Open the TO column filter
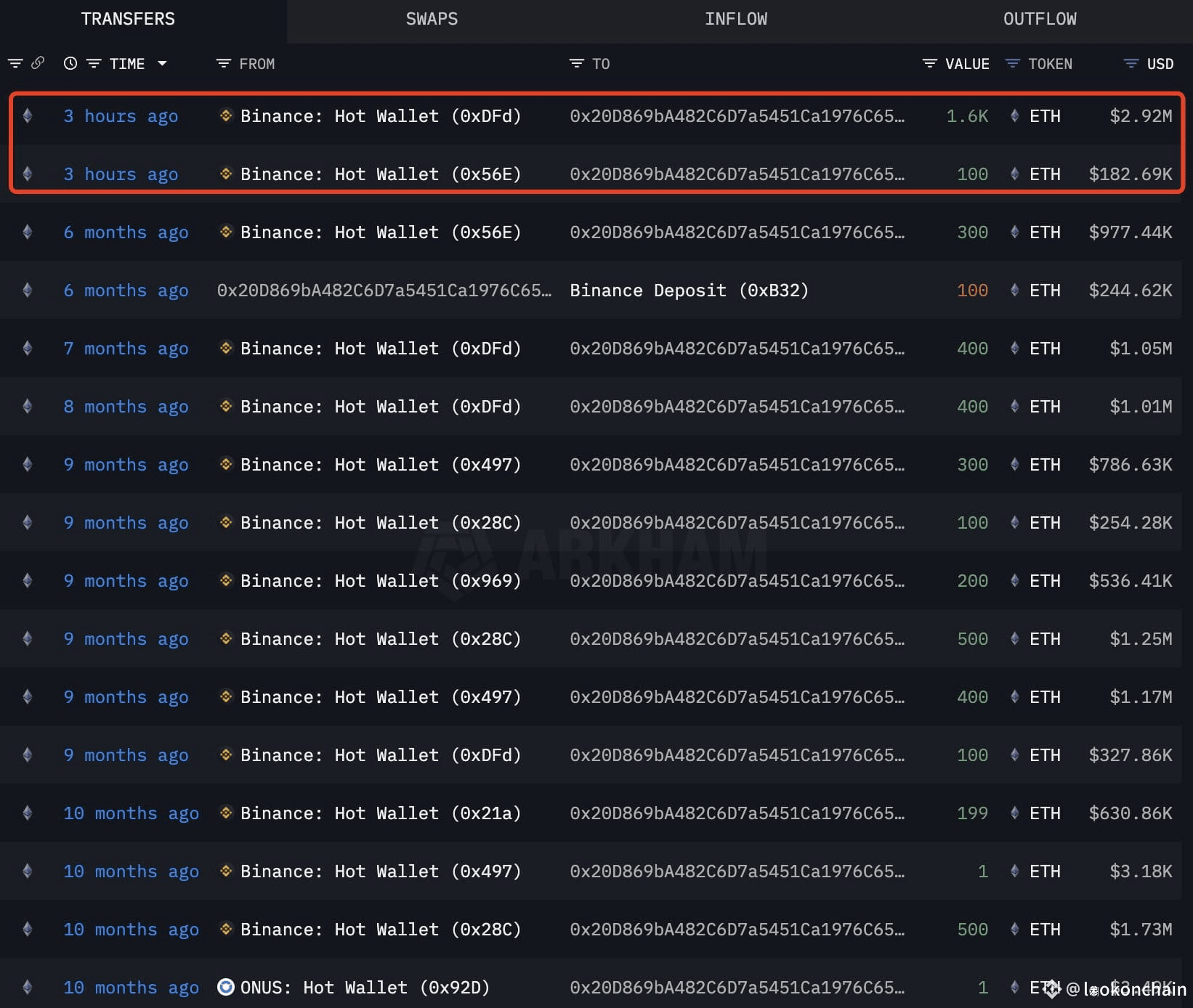The height and width of the screenshot is (1008, 1193). [577, 63]
